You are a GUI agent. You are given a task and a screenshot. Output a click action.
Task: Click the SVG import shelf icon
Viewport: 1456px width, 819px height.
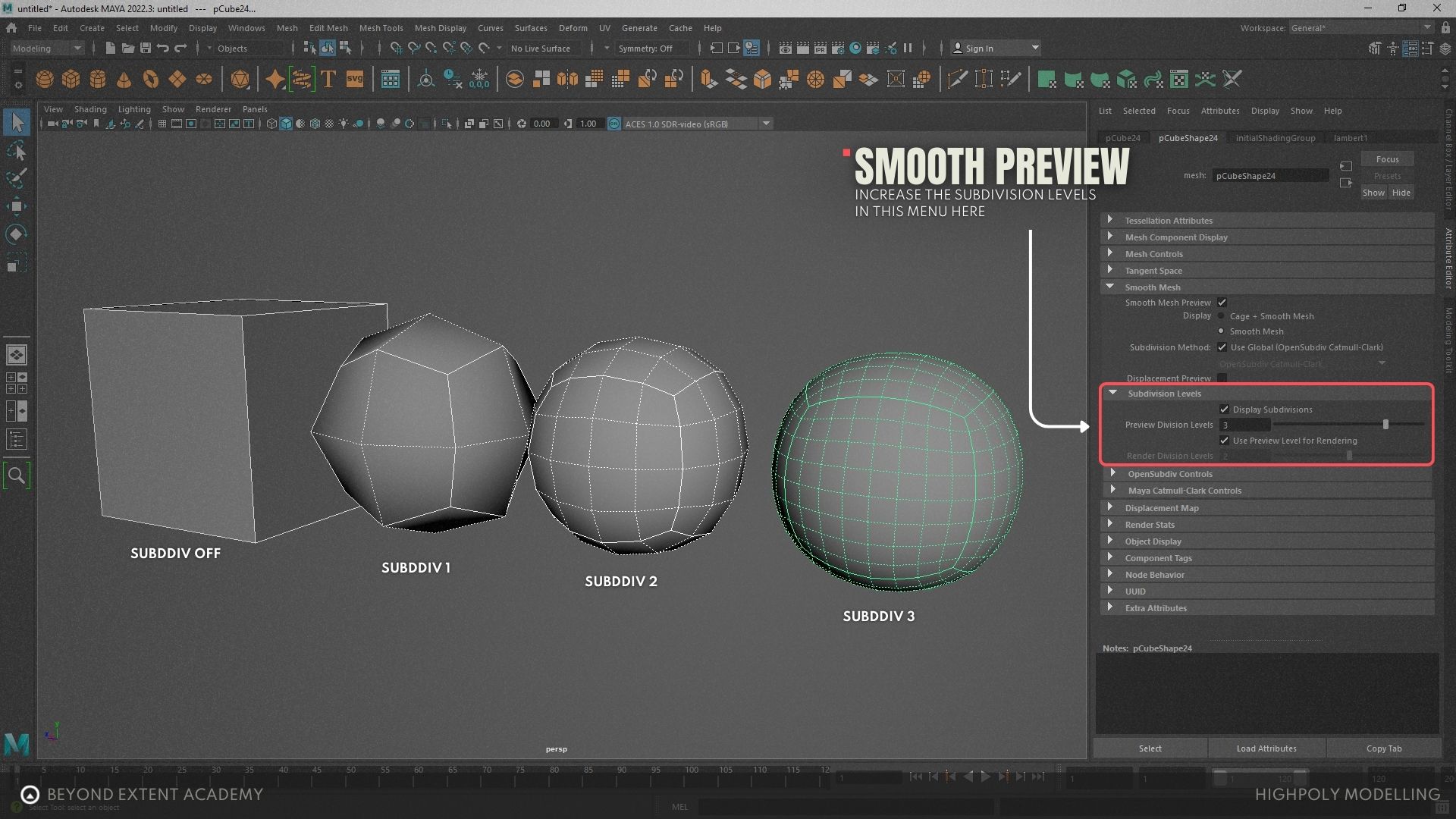point(355,79)
